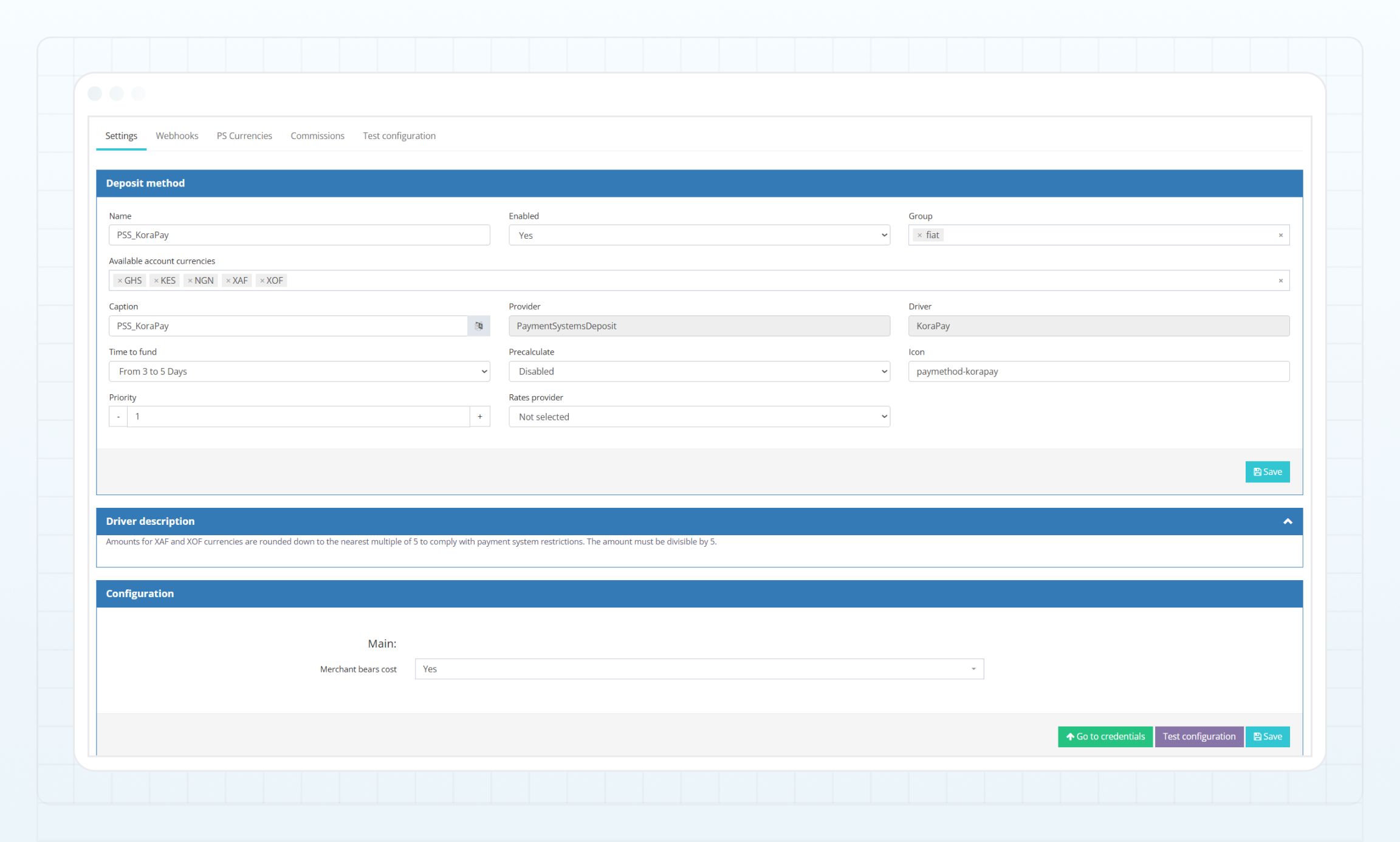Remove XOF currency tag
This screenshot has width=1400, height=842.
click(262, 281)
